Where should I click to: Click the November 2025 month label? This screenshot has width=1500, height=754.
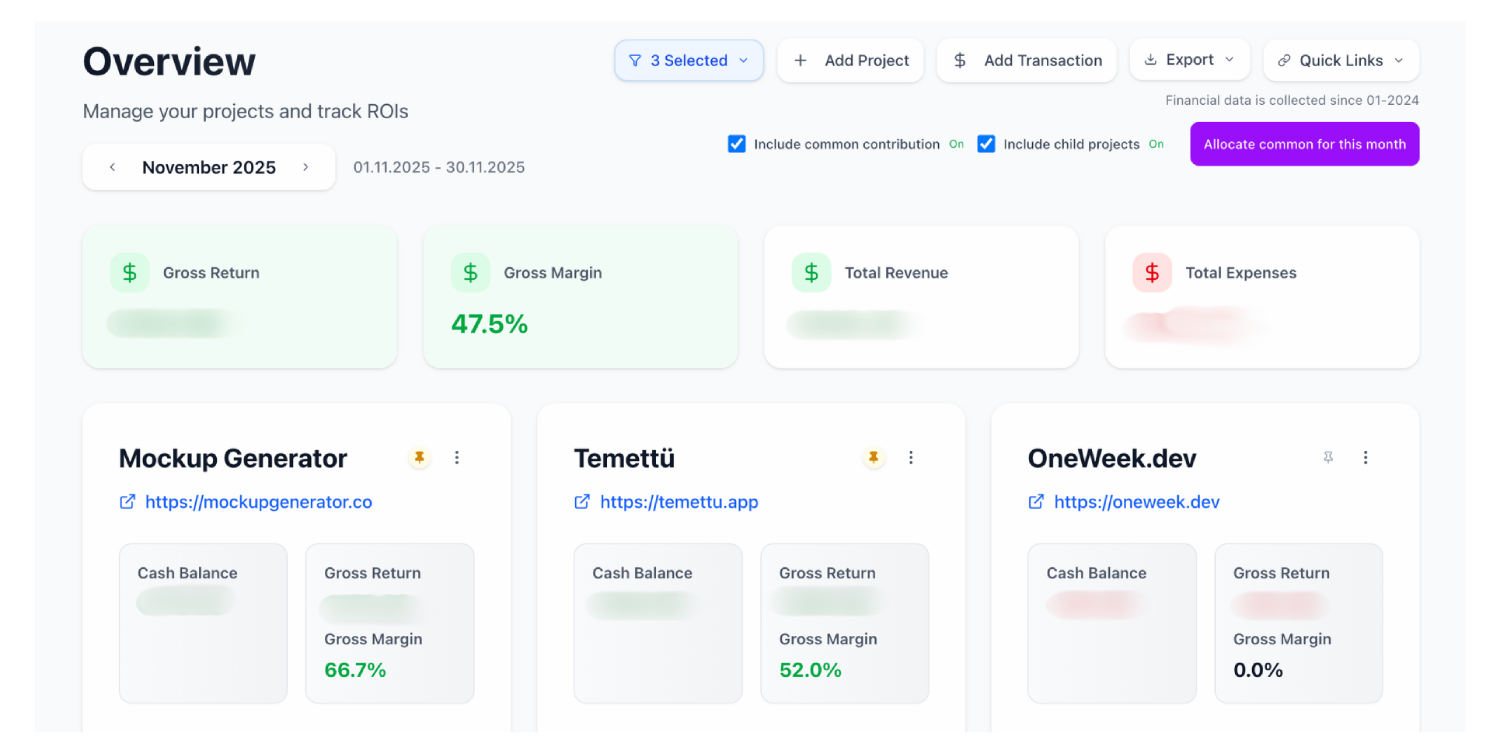pyautogui.click(x=209, y=168)
